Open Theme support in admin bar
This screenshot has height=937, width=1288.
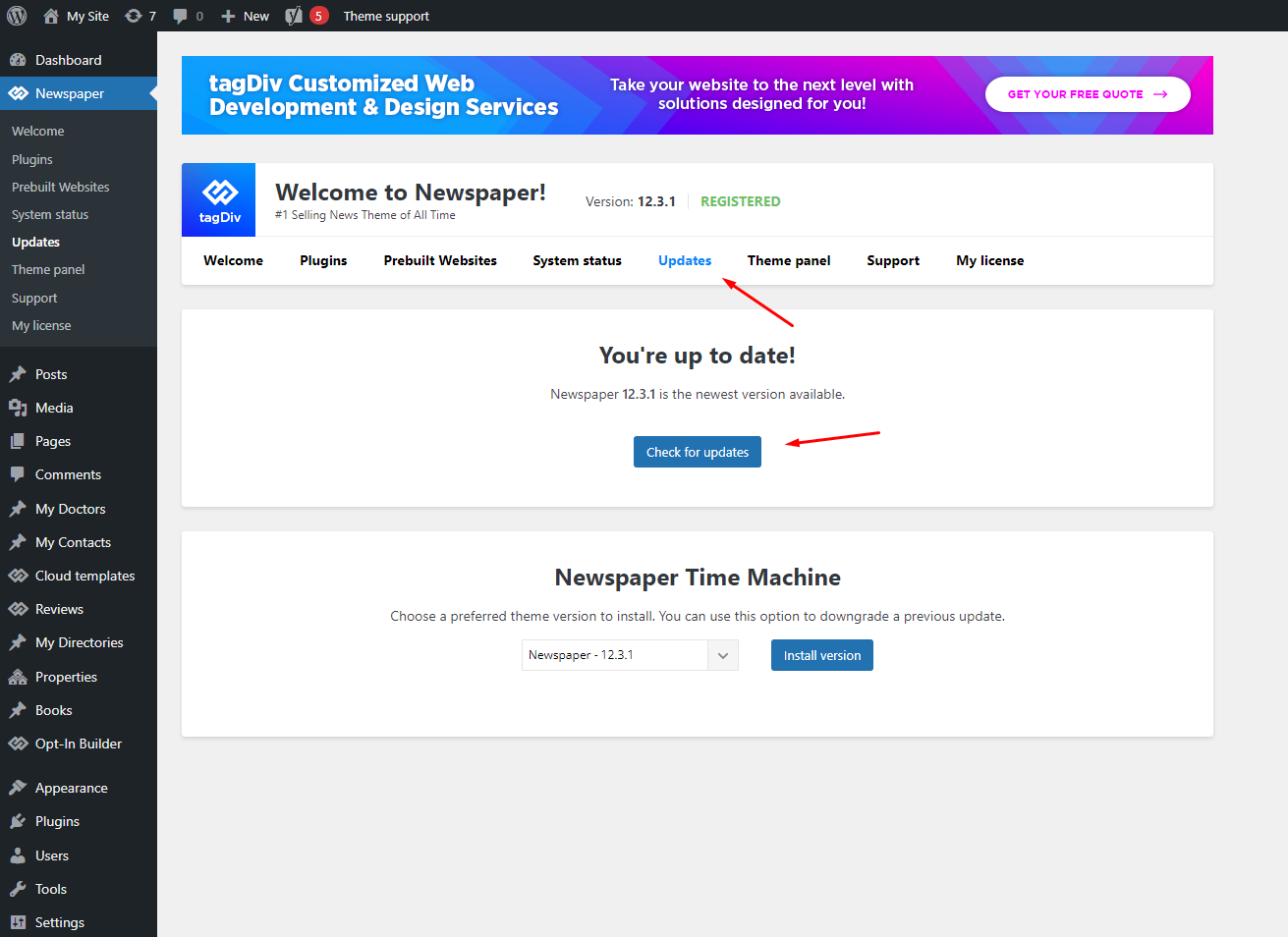coord(386,16)
